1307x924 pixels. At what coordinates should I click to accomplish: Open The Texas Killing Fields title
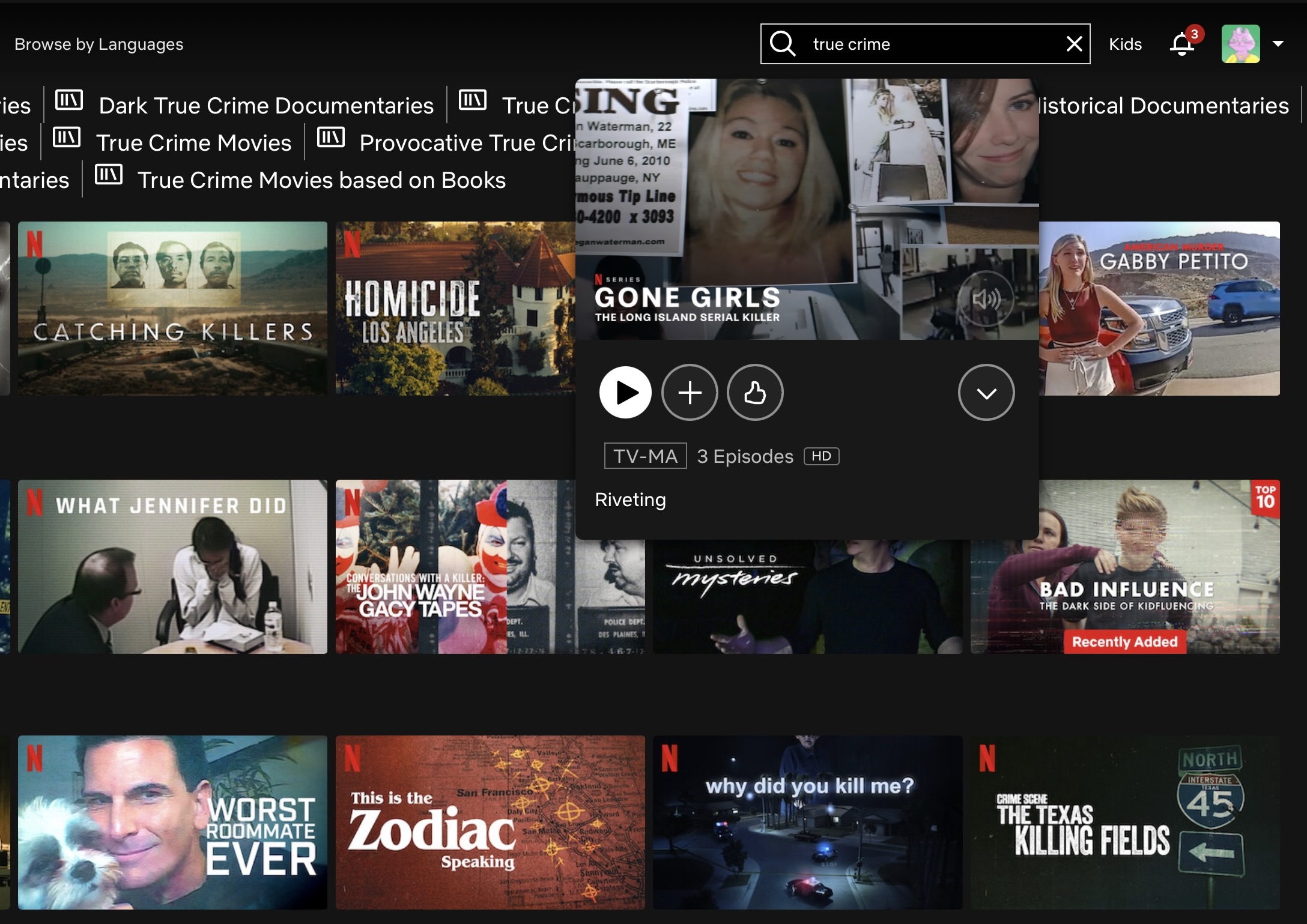[x=1125, y=823]
